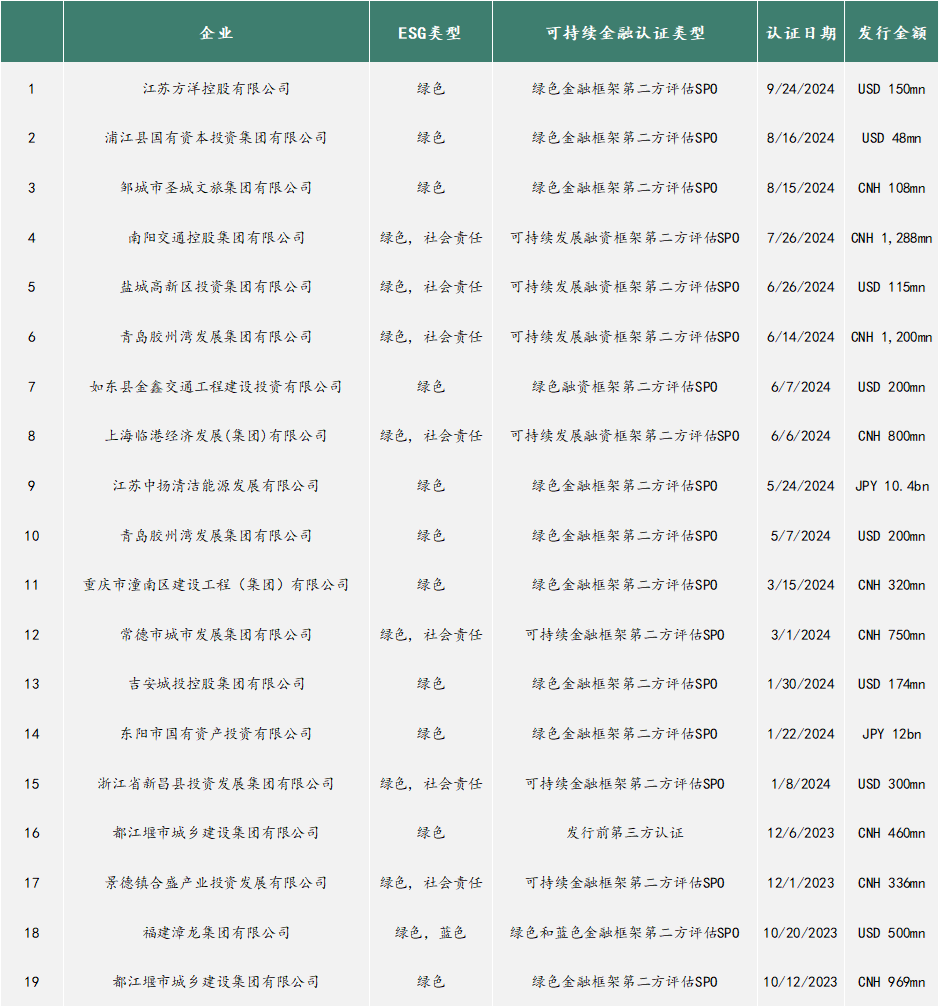The width and height of the screenshot is (940, 1007).
Task: Select the amount USD 174mn
Action: coord(892,684)
